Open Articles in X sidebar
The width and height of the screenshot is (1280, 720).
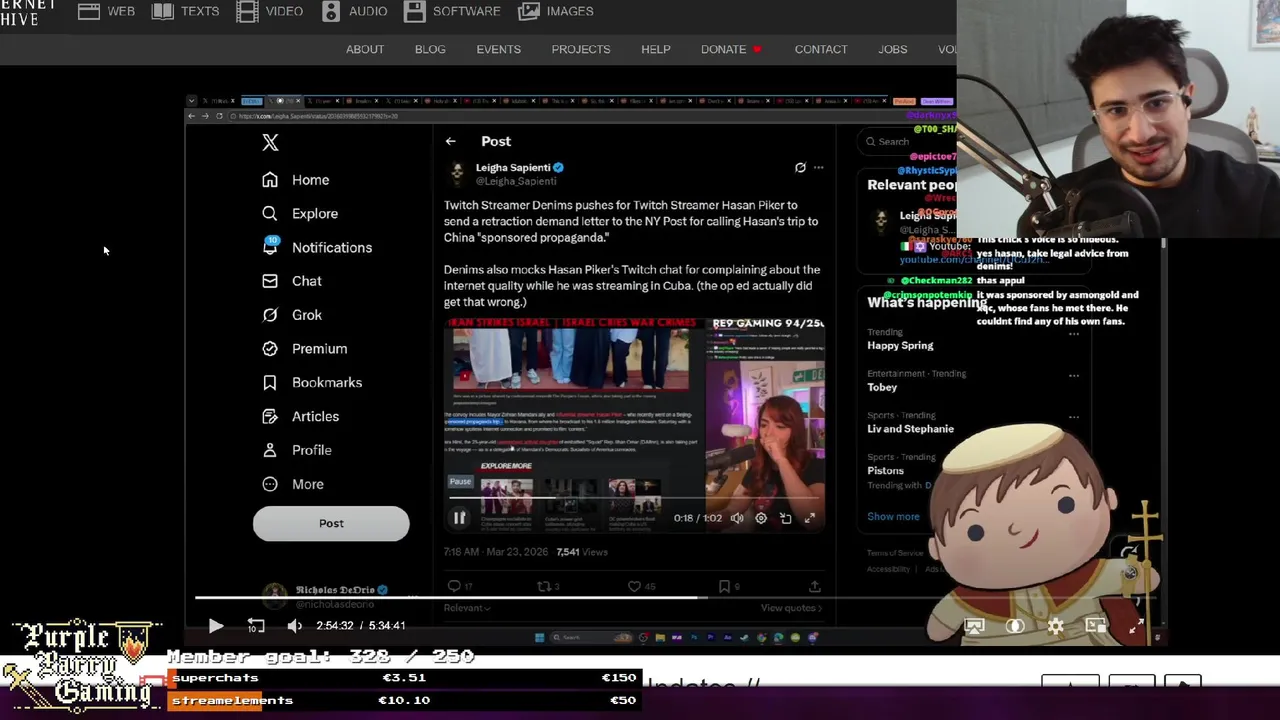(300, 417)
